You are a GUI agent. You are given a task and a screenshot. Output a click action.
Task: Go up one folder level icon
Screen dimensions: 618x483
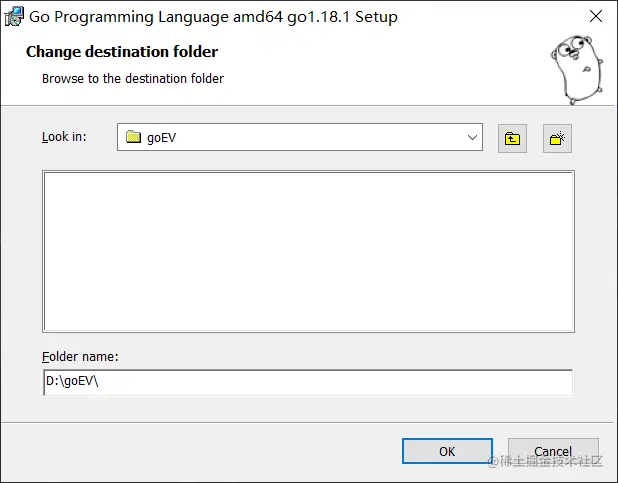coord(512,138)
